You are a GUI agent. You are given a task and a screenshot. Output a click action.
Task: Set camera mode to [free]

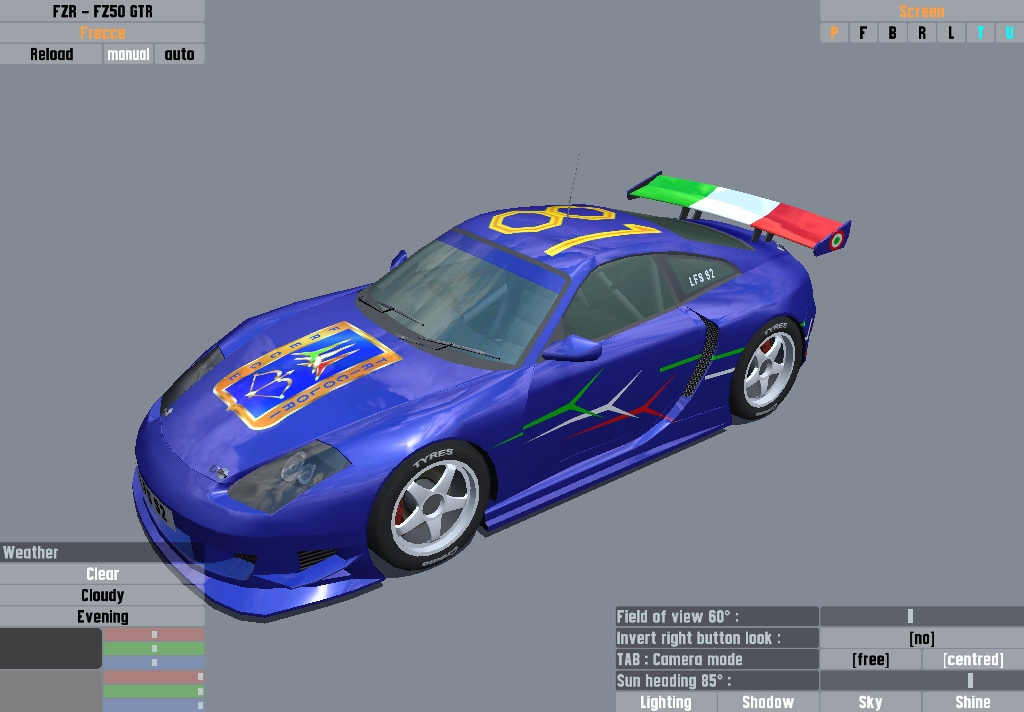click(871, 659)
